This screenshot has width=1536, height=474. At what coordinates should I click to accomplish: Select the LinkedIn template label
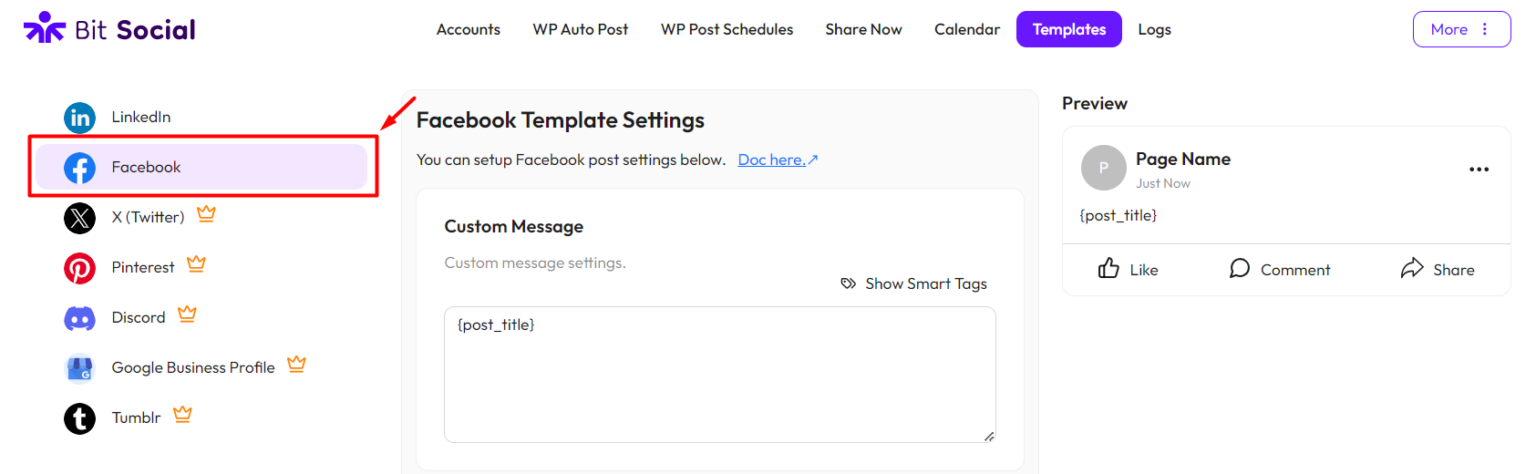141,117
